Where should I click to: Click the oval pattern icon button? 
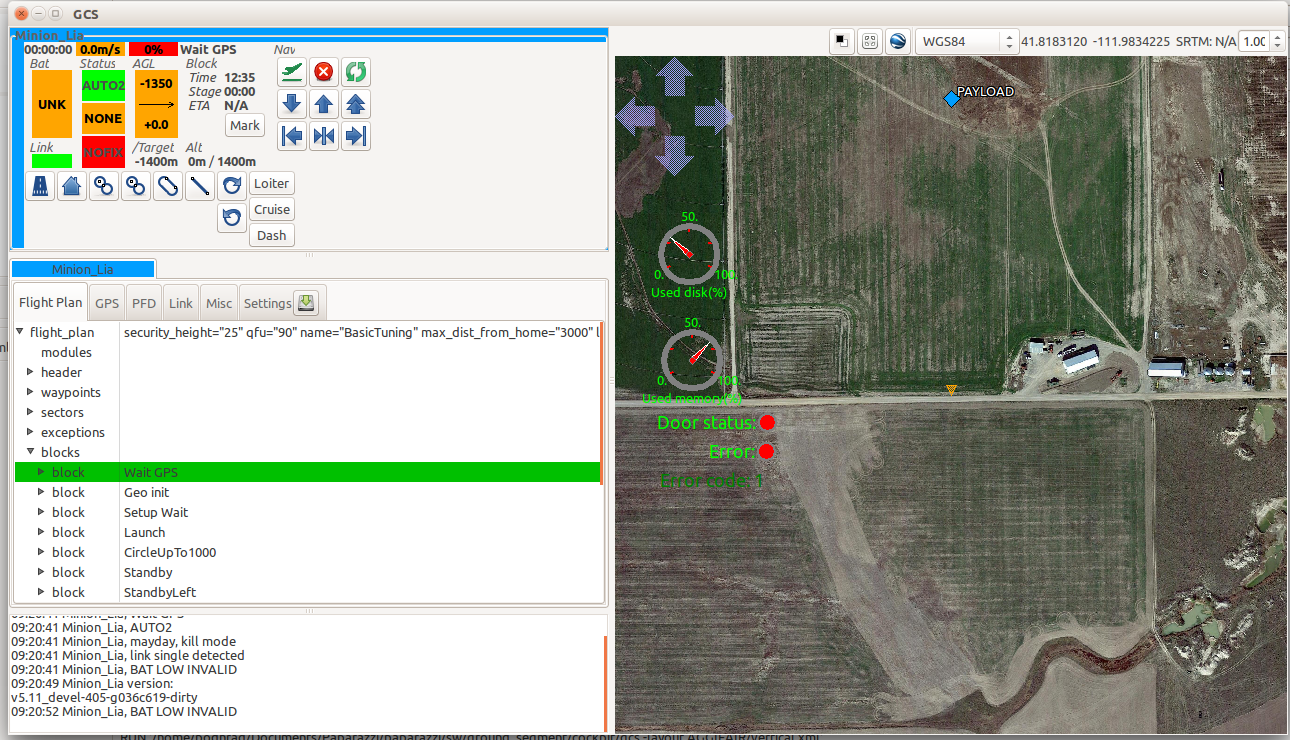[168, 186]
